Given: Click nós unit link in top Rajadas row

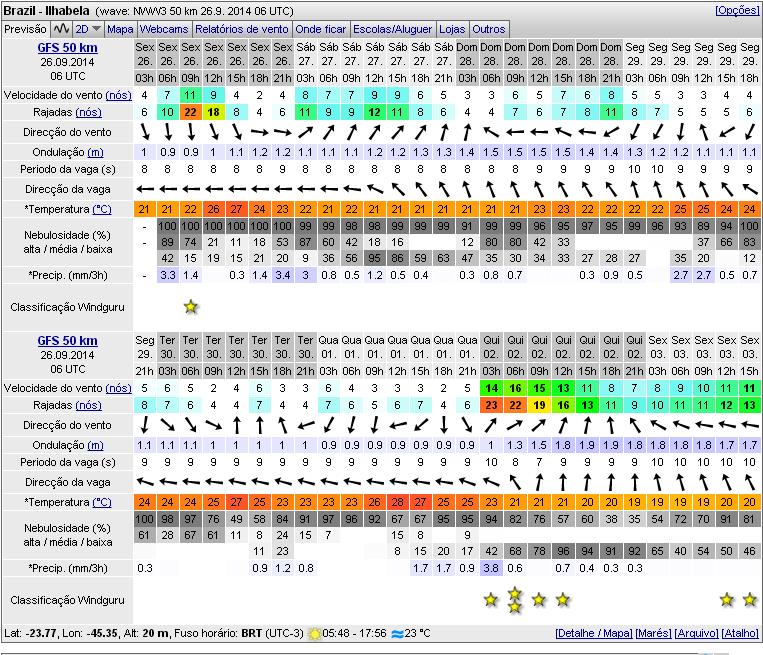Looking at the screenshot, I should [x=88, y=112].
